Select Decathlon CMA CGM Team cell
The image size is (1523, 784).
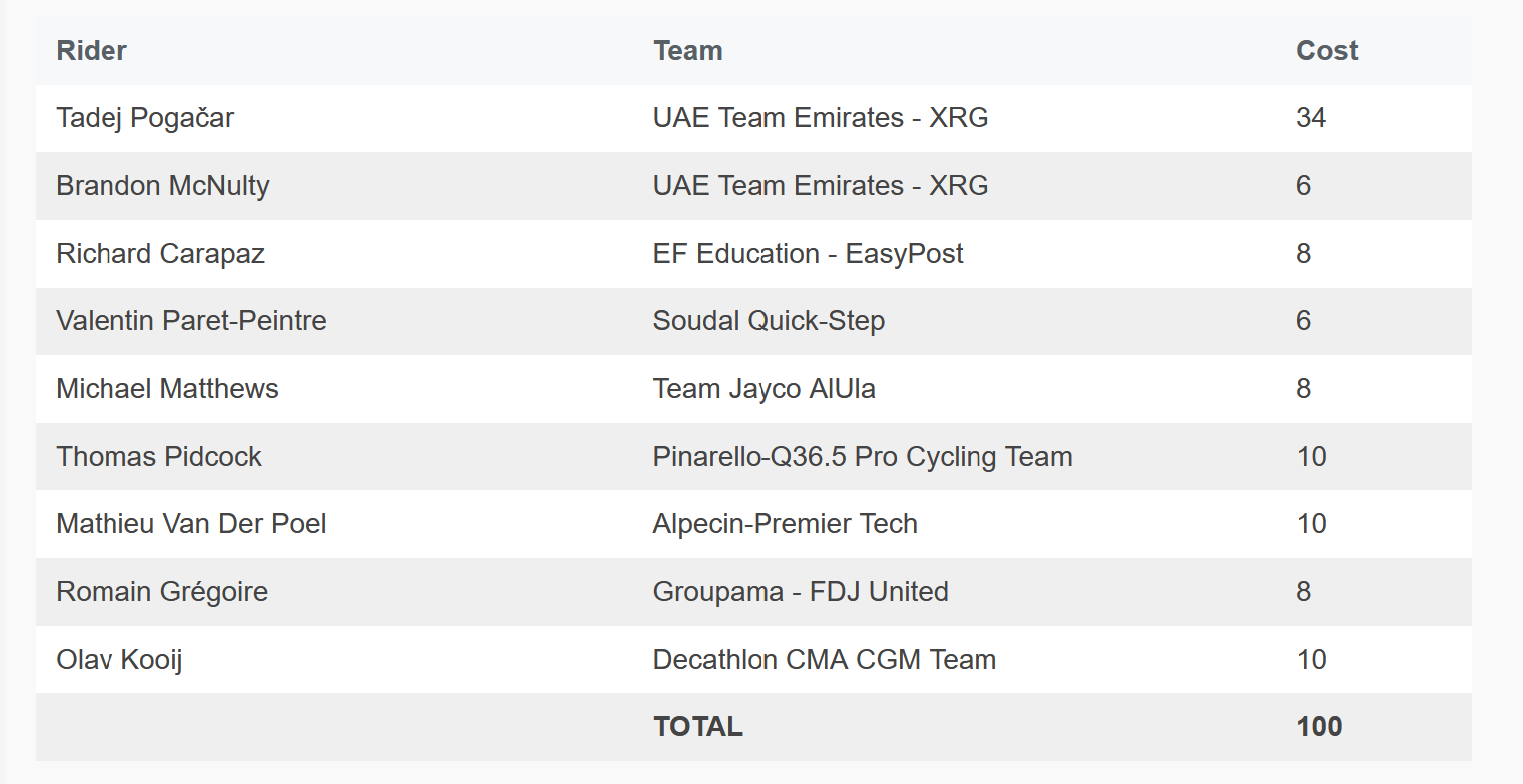[x=825, y=660]
